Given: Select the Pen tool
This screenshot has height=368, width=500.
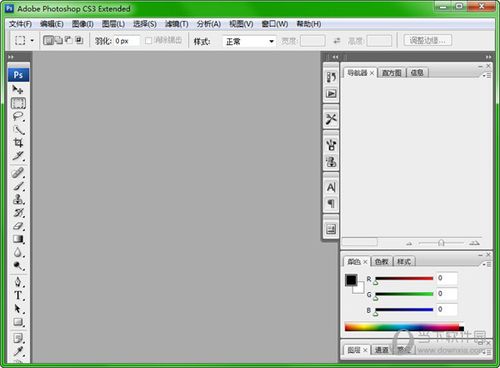Looking at the screenshot, I should (x=18, y=282).
